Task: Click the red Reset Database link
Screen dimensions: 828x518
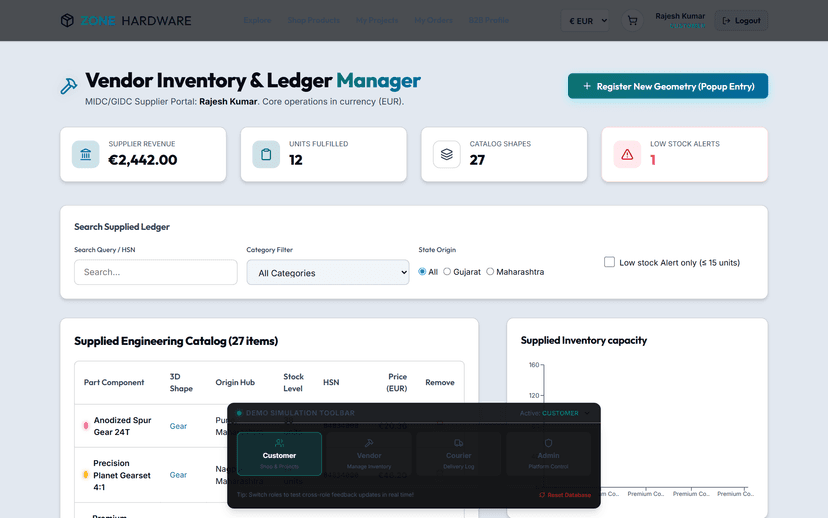Action: click(564, 495)
